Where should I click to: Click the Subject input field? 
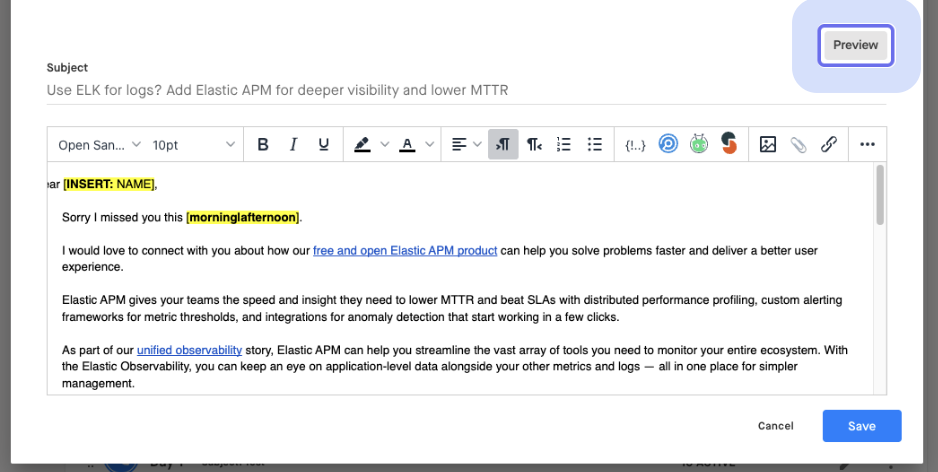tap(466, 90)
